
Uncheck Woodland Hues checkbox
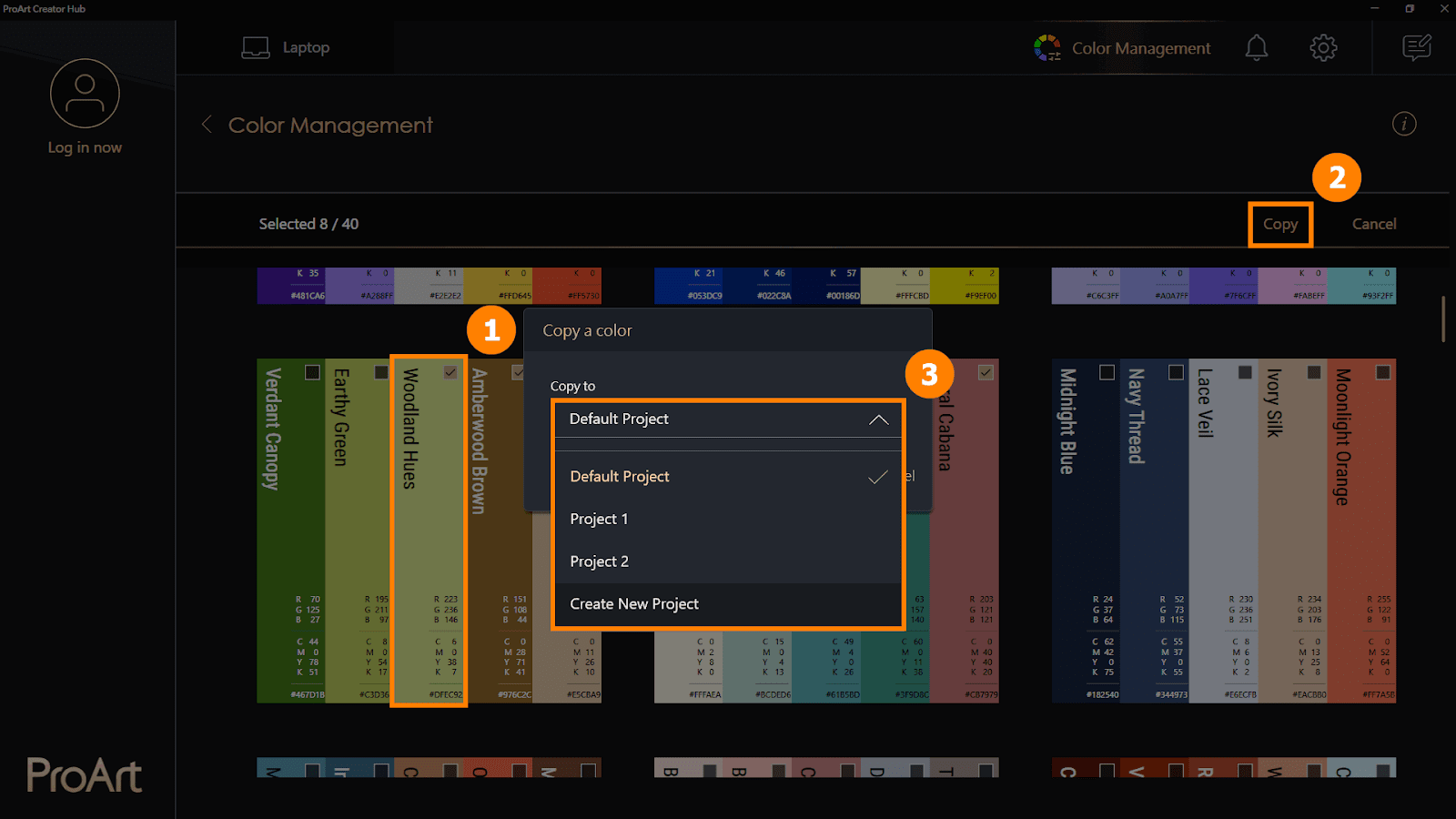450,372
